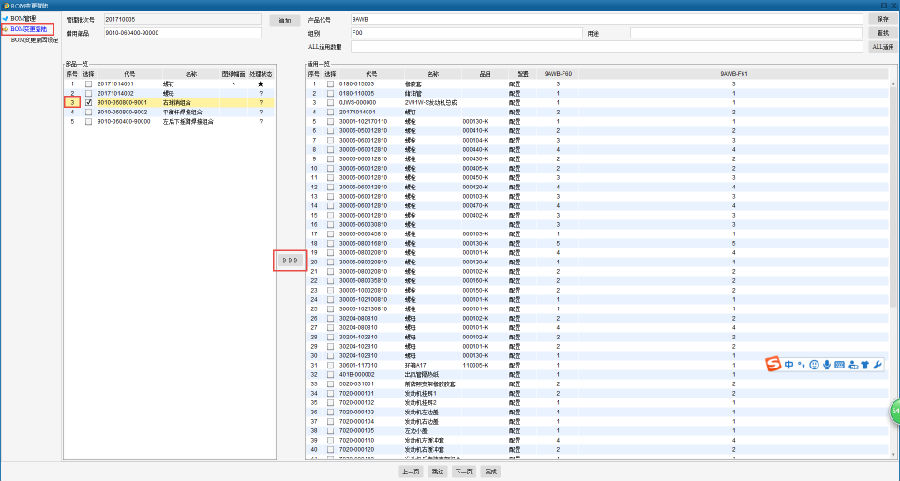Toggle Sogou Chinese/English mode icon

[791, 364]
